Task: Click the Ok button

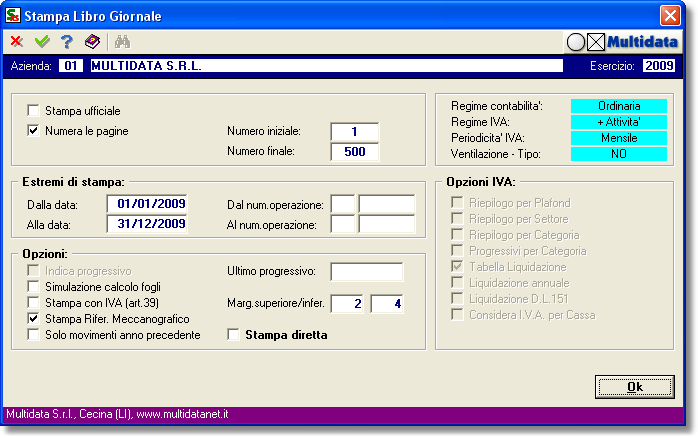Action: click(x=635, y=387)
